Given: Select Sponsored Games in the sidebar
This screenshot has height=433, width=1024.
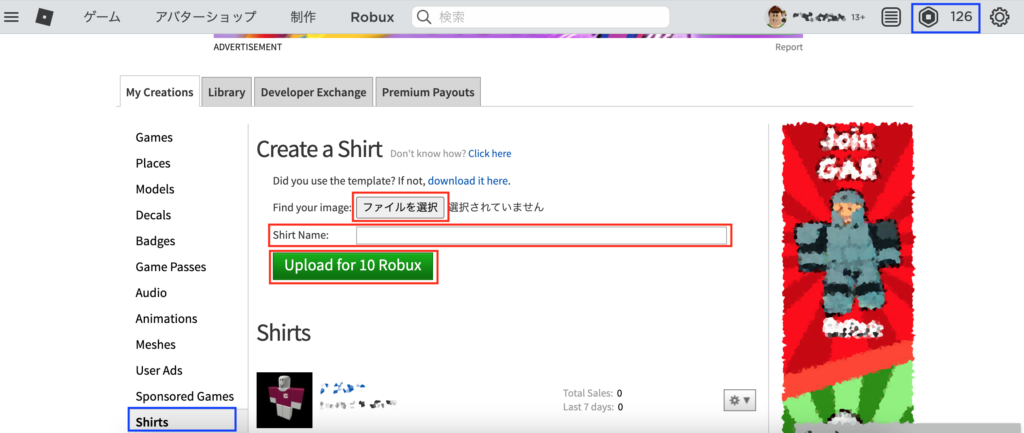Looking at the screenshot, I should (185, 396).
